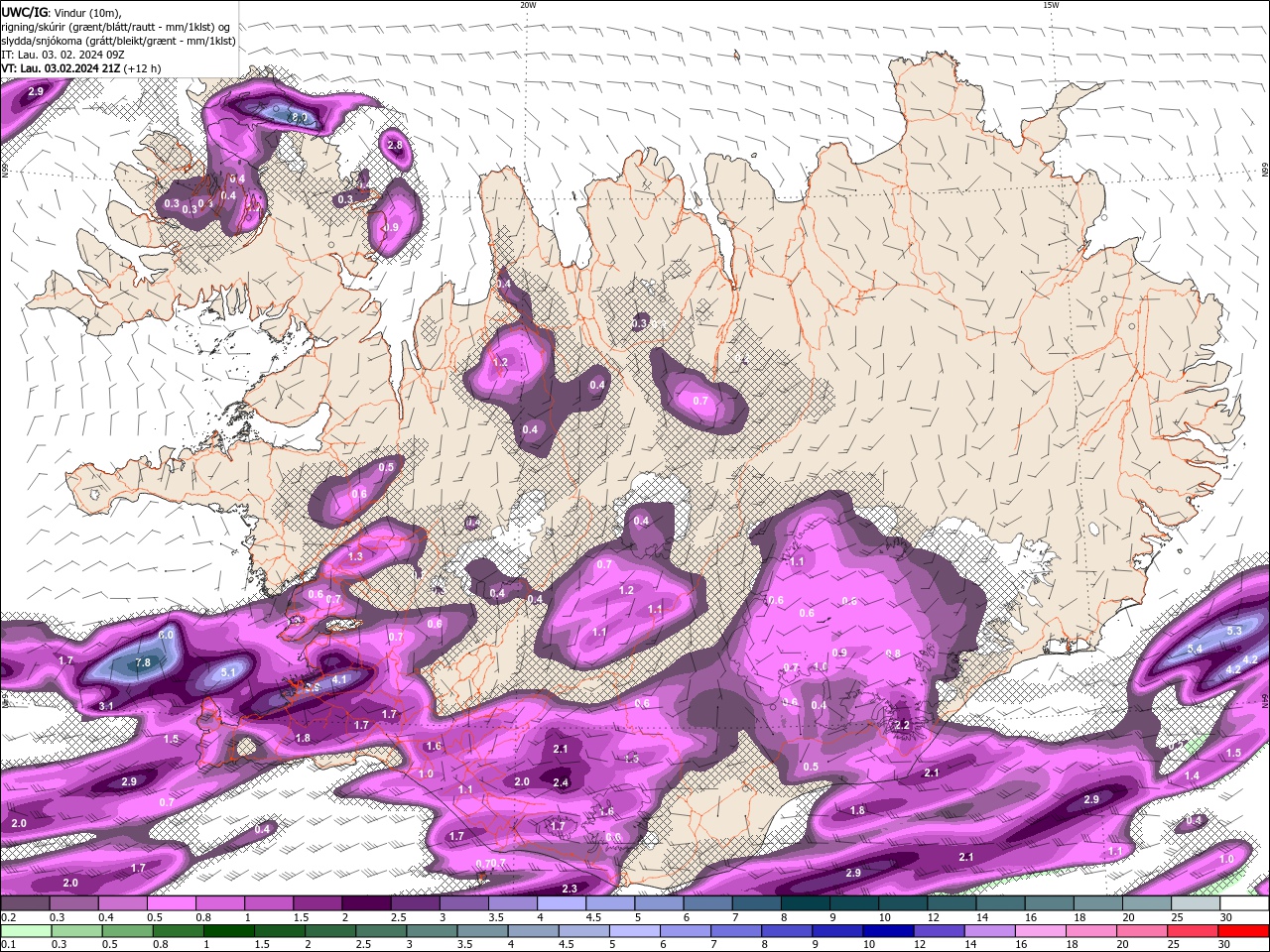Click the lower legend swatch between 0.1 and 0.3

coord(26,931)
